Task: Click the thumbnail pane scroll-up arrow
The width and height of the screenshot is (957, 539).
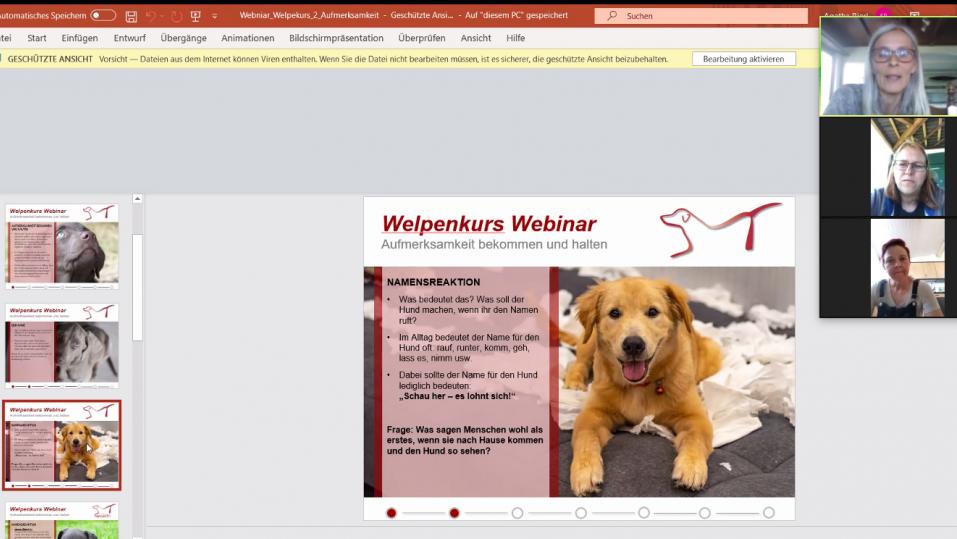Action: point(137,198)
